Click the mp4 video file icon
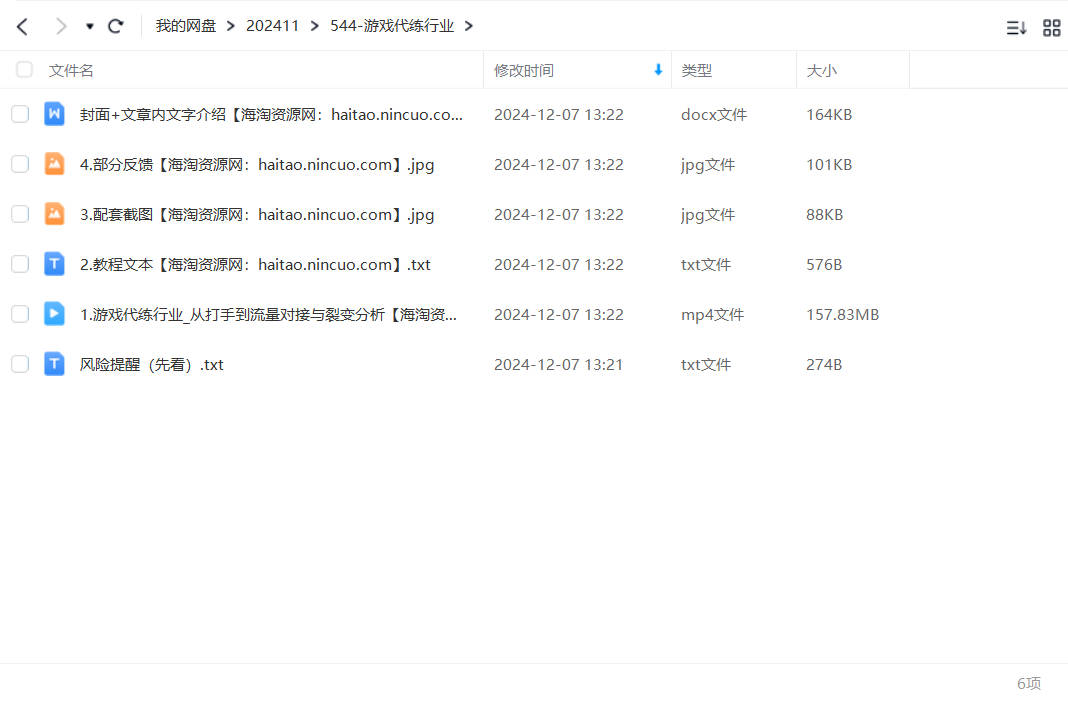This screenshot has width=1068, height=704. pos(54,314)
